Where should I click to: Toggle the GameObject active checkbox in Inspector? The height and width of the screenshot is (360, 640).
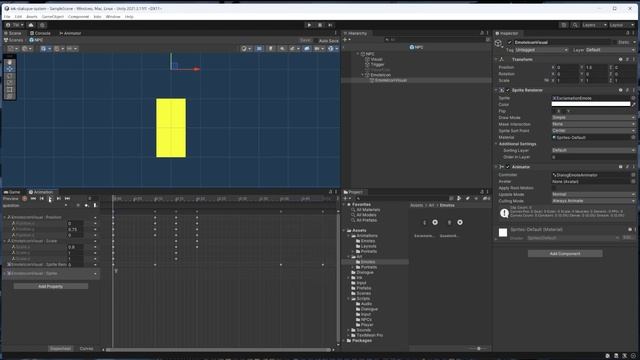point(509,42)
